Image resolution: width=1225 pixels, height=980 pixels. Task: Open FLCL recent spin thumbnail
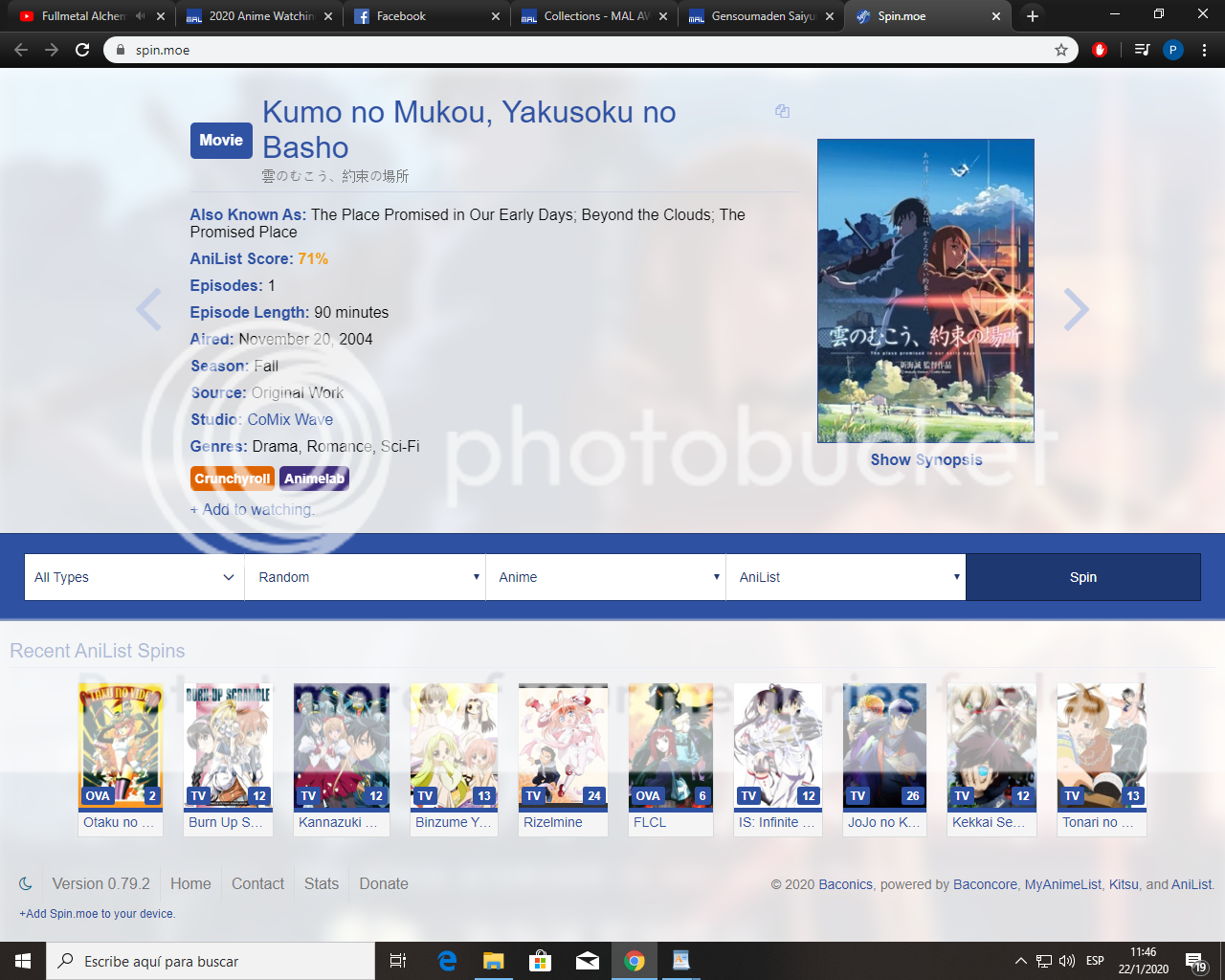click(x=671, y=759)
